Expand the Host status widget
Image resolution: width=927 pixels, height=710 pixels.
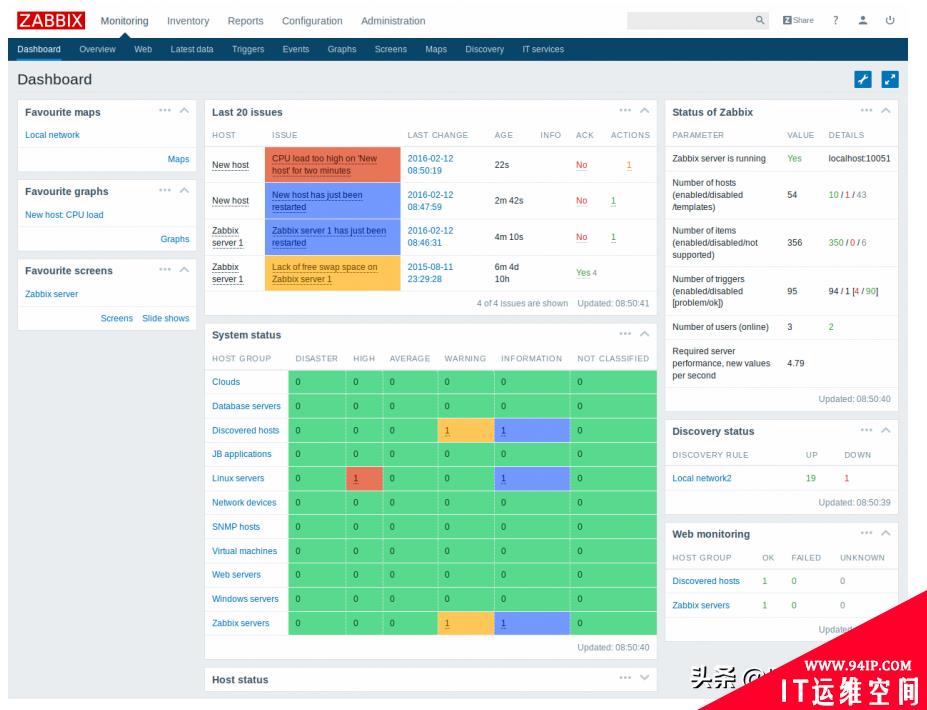[x=644, y=678]
